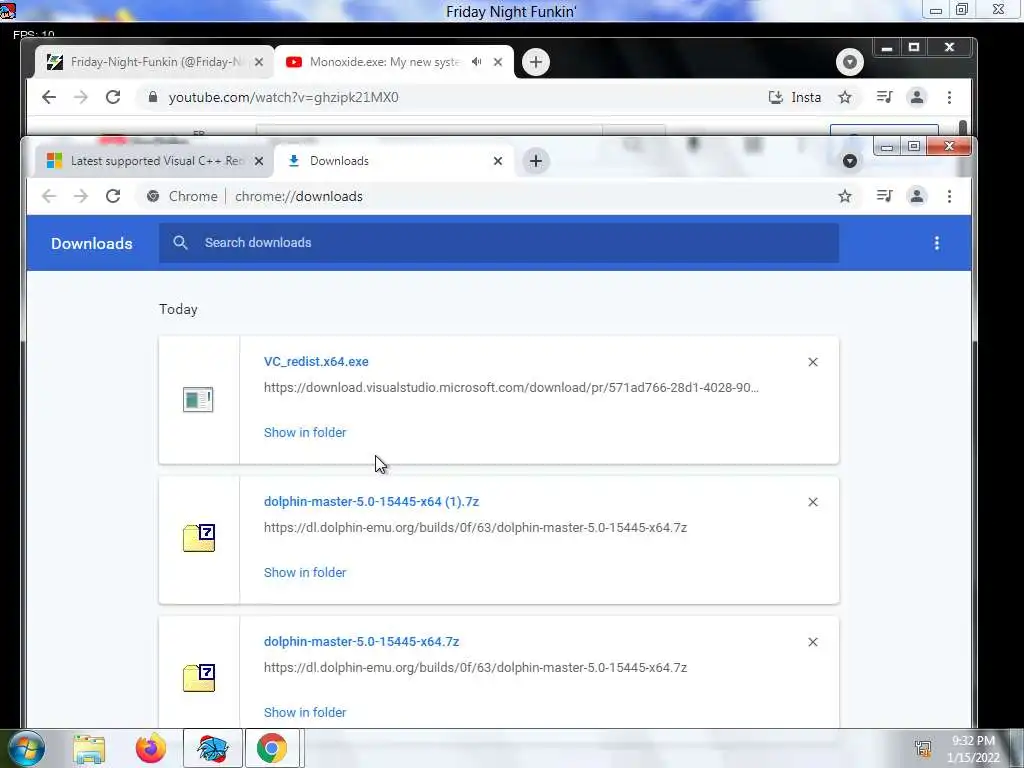Click the search magnifier icon in Downloads header

point(180,243)
